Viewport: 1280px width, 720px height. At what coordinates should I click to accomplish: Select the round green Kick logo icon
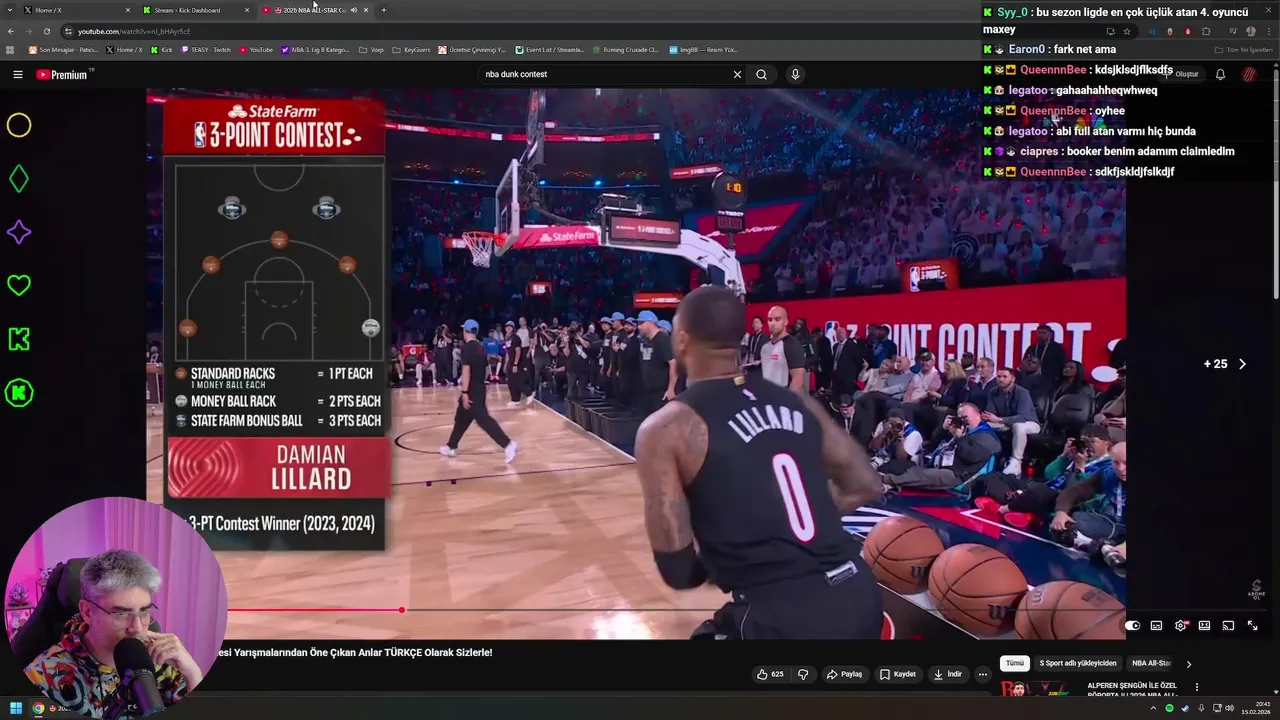[x=19, y=393]
